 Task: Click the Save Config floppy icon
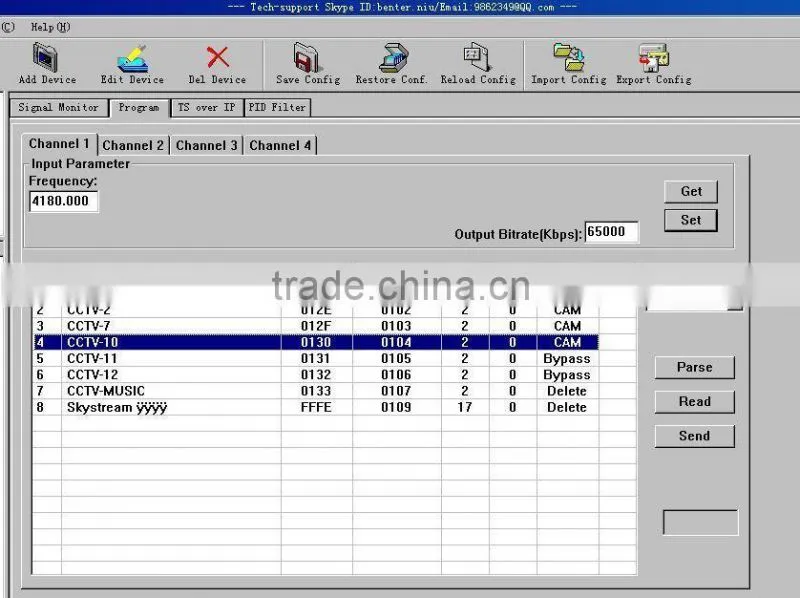click(x=307, y=57)
